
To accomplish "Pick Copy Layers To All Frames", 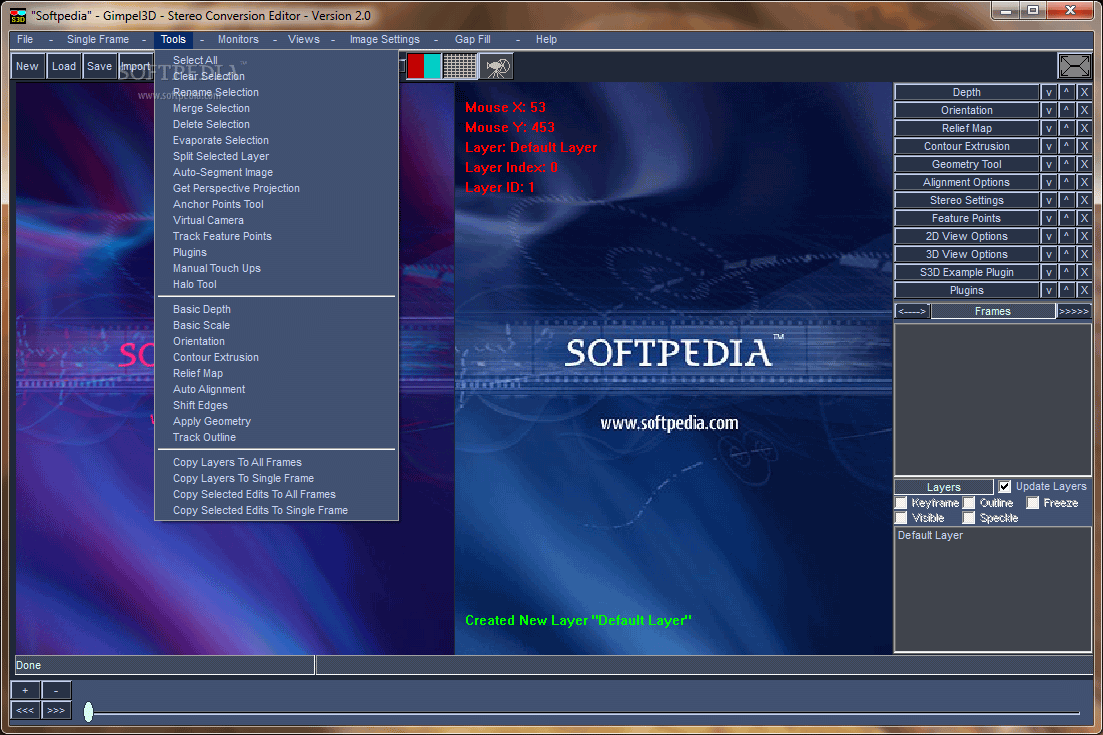I will 237,462.
